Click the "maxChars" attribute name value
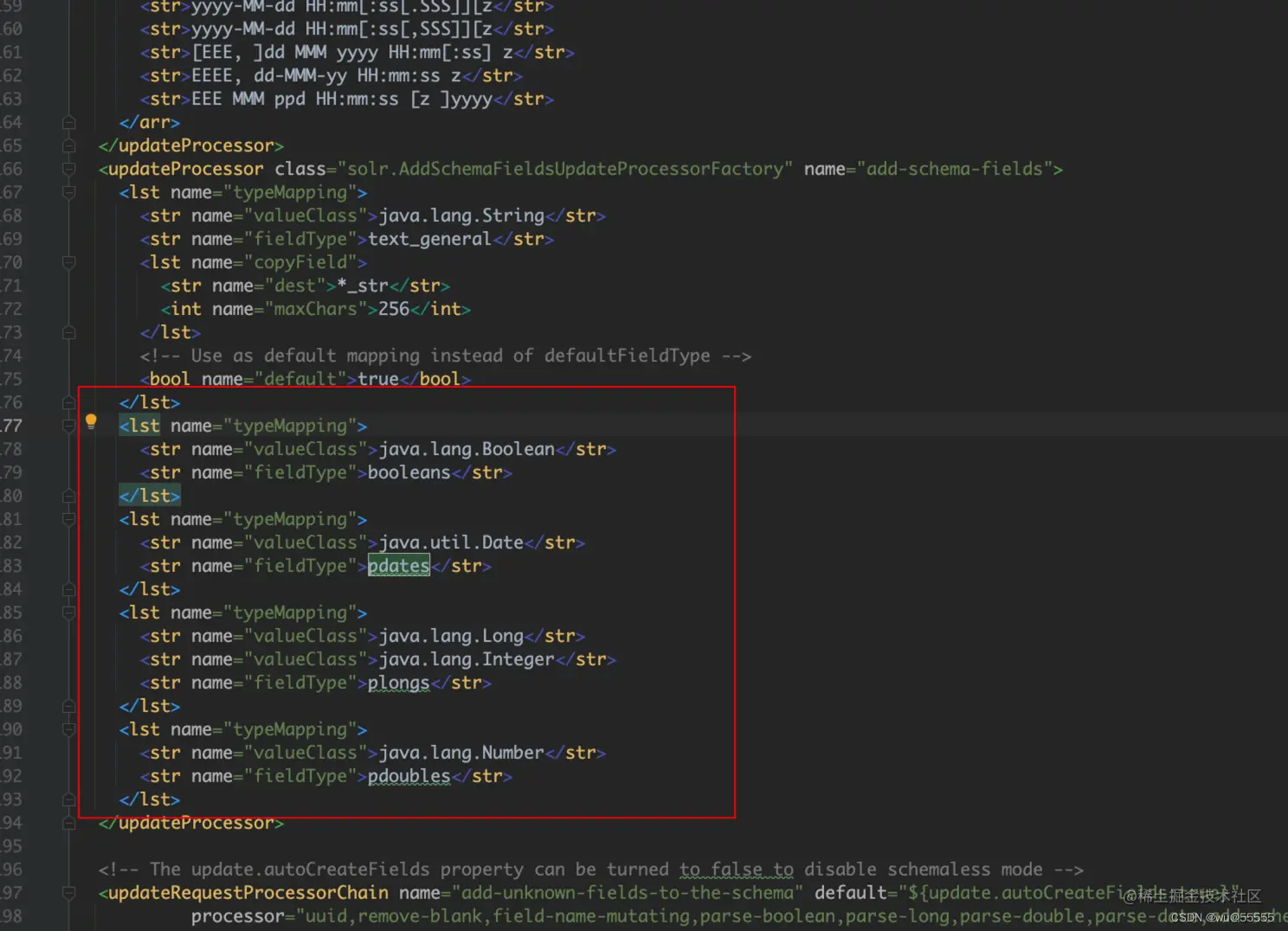The image size is (1288, 931). tap(315, 309)
